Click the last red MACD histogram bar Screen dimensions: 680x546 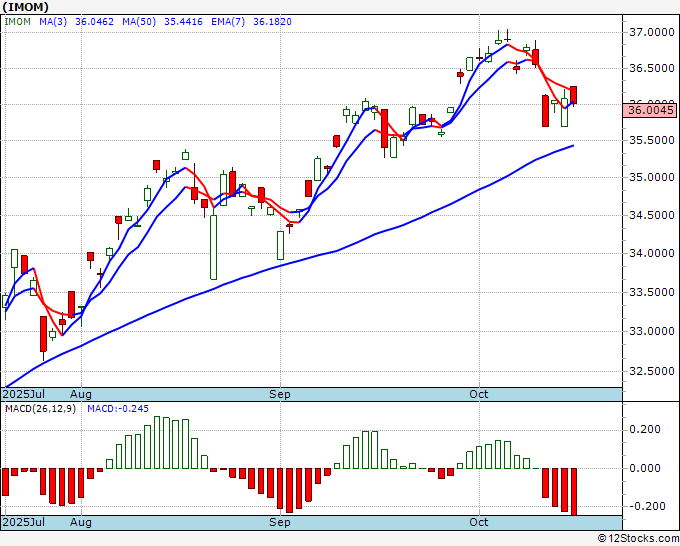click(x=573, y=492)
